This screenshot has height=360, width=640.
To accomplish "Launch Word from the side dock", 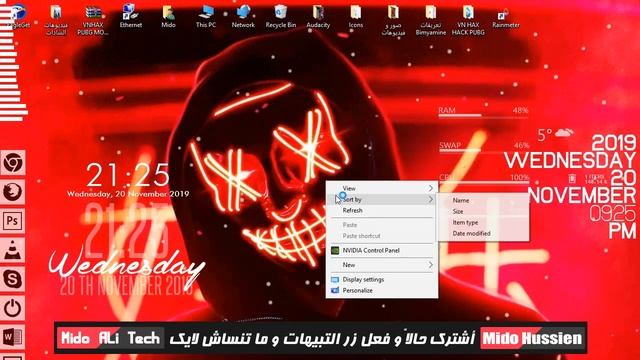I will 12,337.
